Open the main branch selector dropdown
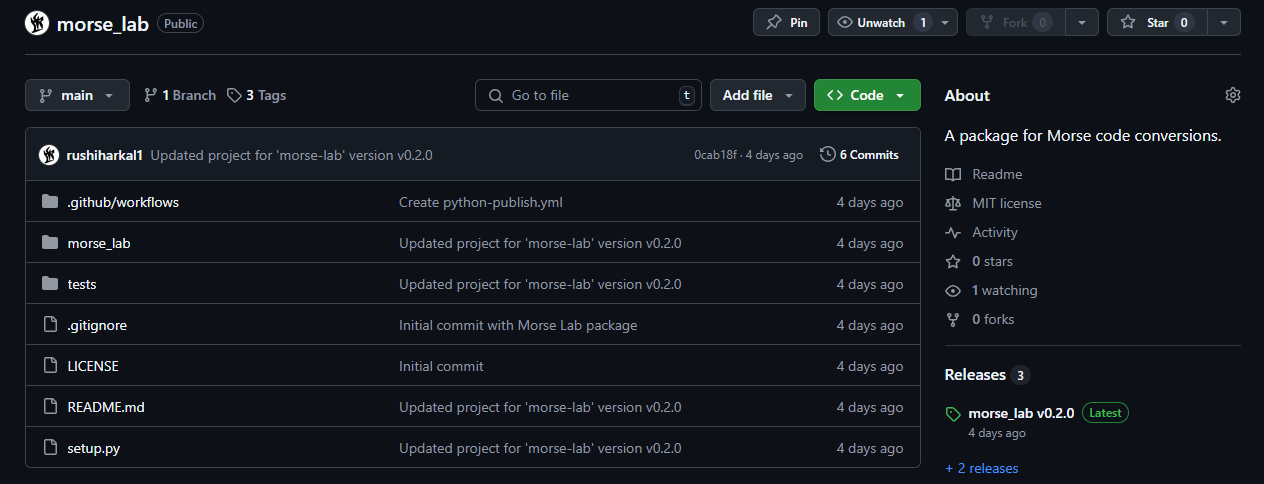This screenshot has width=1264, height=484. click(x=77, y=95)
